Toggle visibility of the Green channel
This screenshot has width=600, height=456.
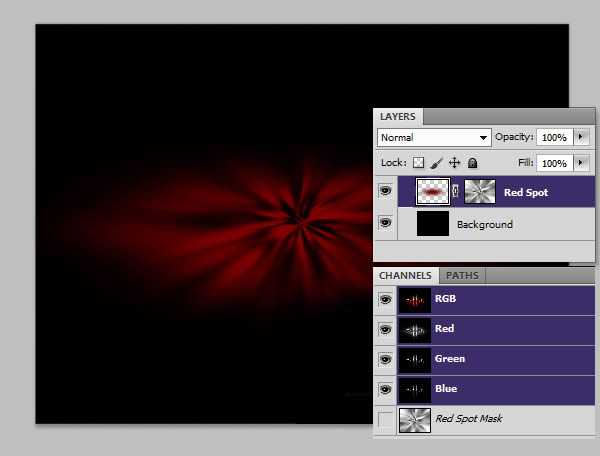tap(385, 359)
